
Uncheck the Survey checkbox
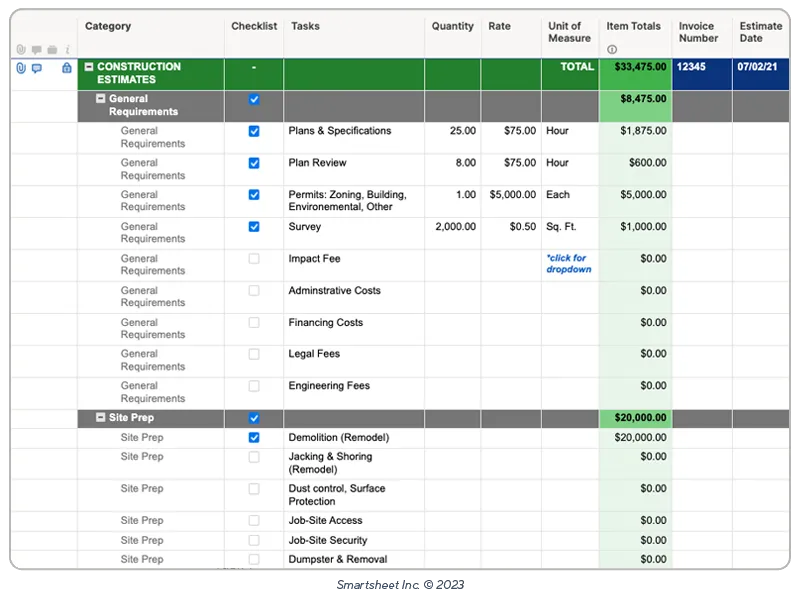(254, 227)
